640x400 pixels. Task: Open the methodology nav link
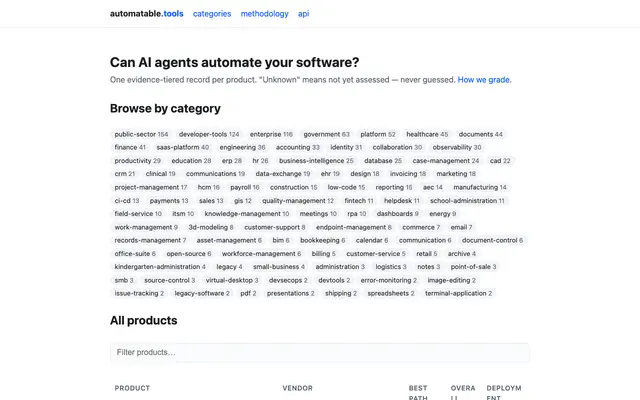264,14
